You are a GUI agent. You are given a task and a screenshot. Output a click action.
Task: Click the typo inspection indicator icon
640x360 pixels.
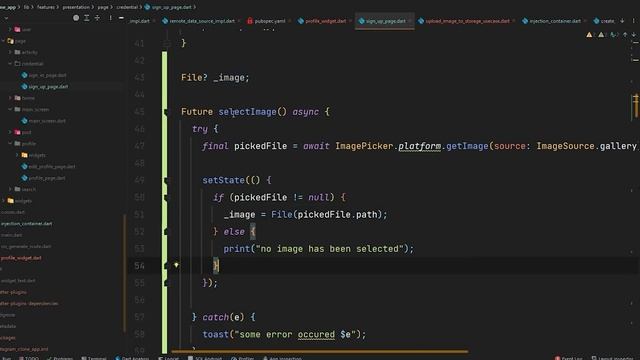click(x=613, y=35)
